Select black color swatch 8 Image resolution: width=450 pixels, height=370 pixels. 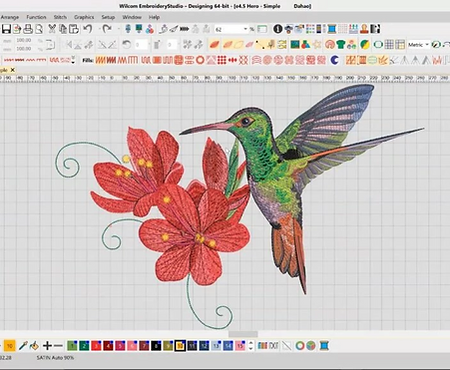(156, 346)
